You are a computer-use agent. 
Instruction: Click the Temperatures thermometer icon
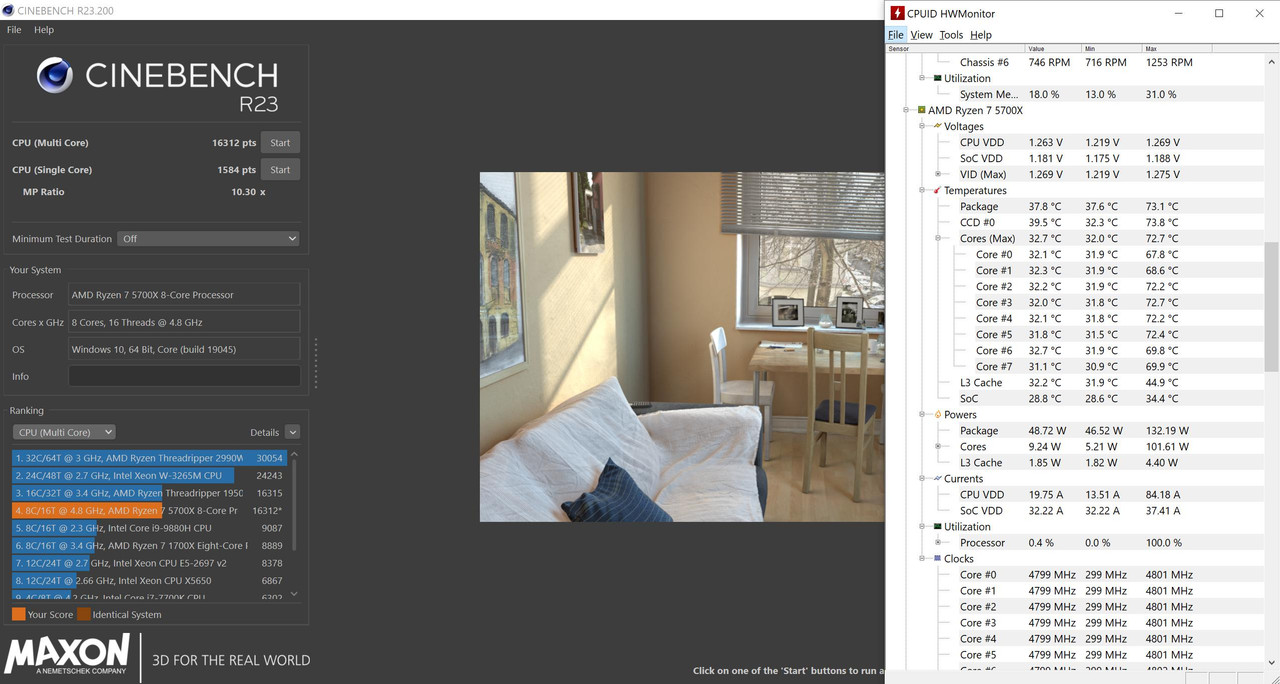pyautogui.click(x=937, y=191)
